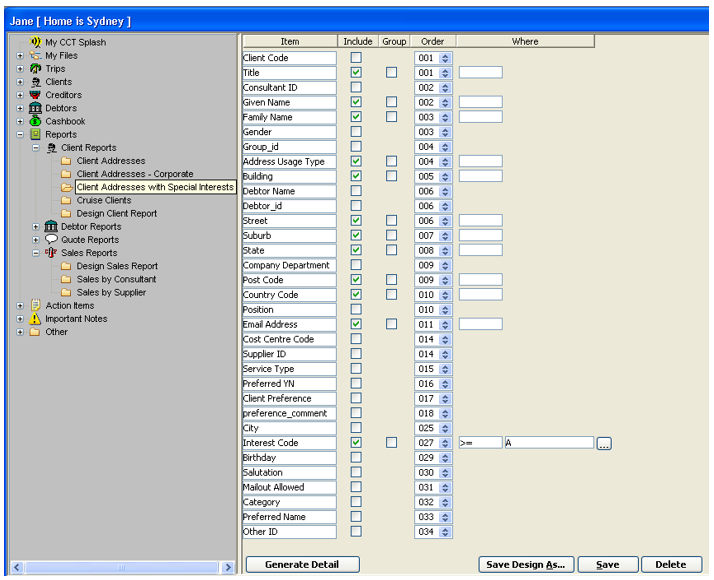The width and height of the screenshot is (714, 580).
Task: Expand the Trips tree node
Action: [20, 69]
